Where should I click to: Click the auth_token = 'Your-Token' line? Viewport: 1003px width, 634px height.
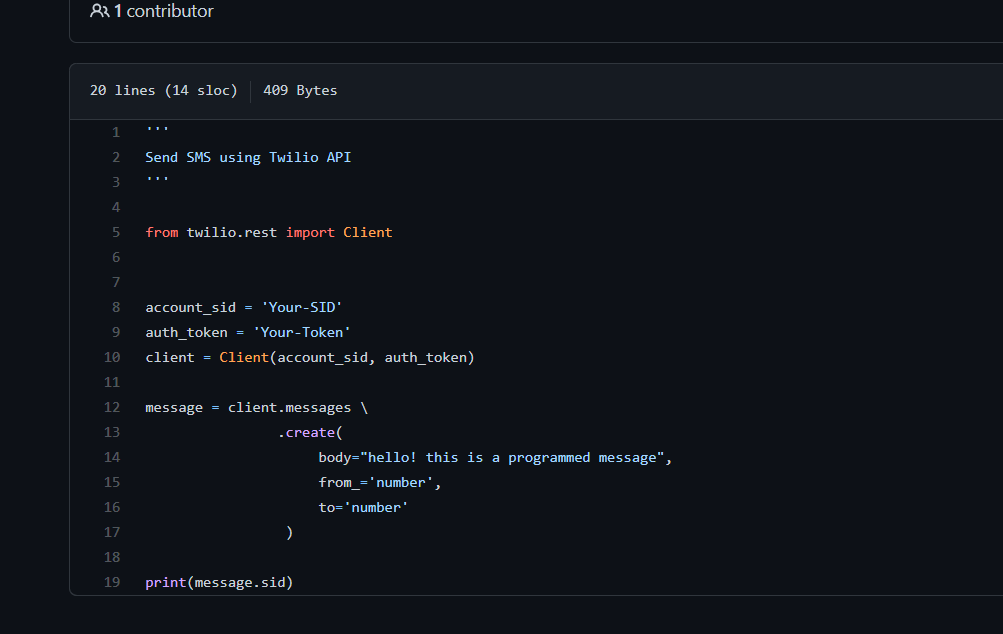tap(248, 332)
